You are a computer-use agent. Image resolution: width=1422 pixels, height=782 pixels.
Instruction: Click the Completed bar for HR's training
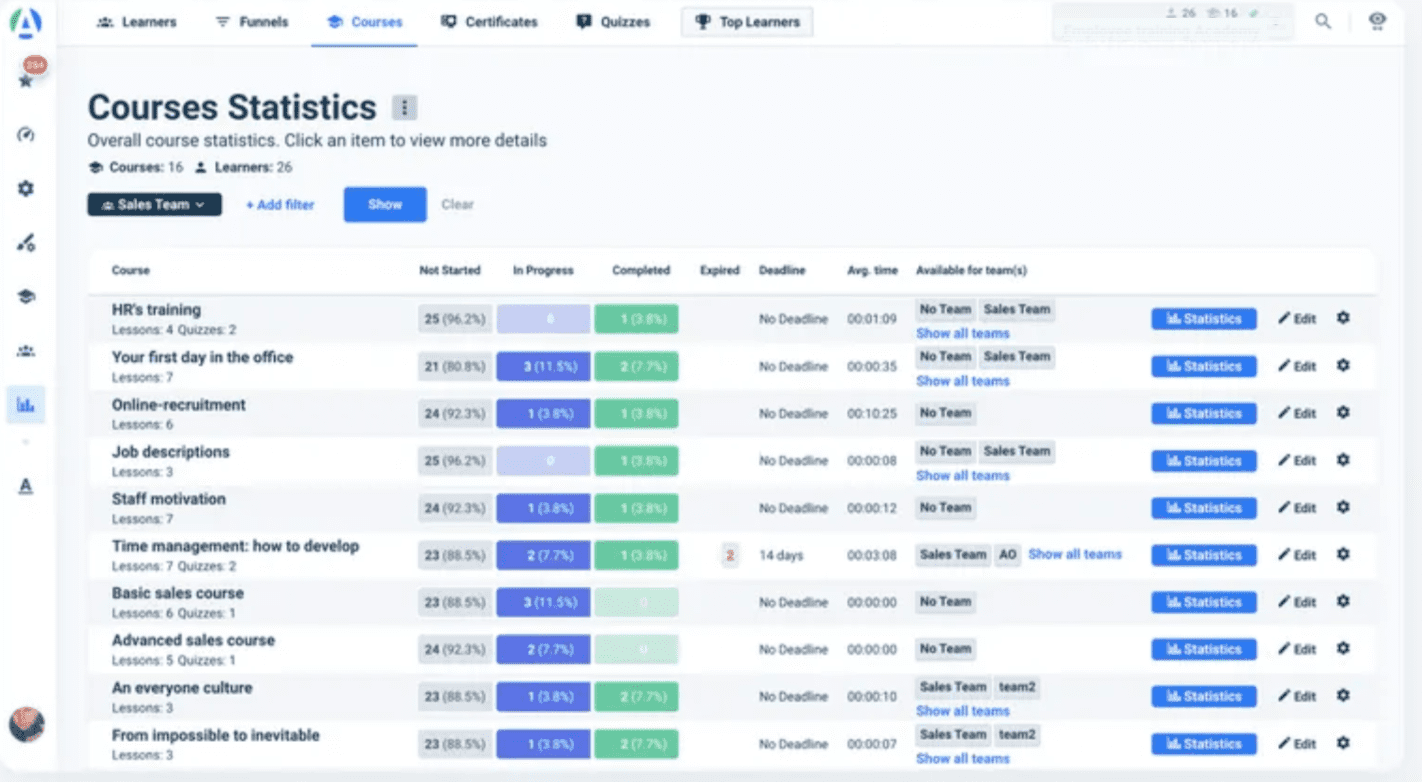[x=636, y=319]
